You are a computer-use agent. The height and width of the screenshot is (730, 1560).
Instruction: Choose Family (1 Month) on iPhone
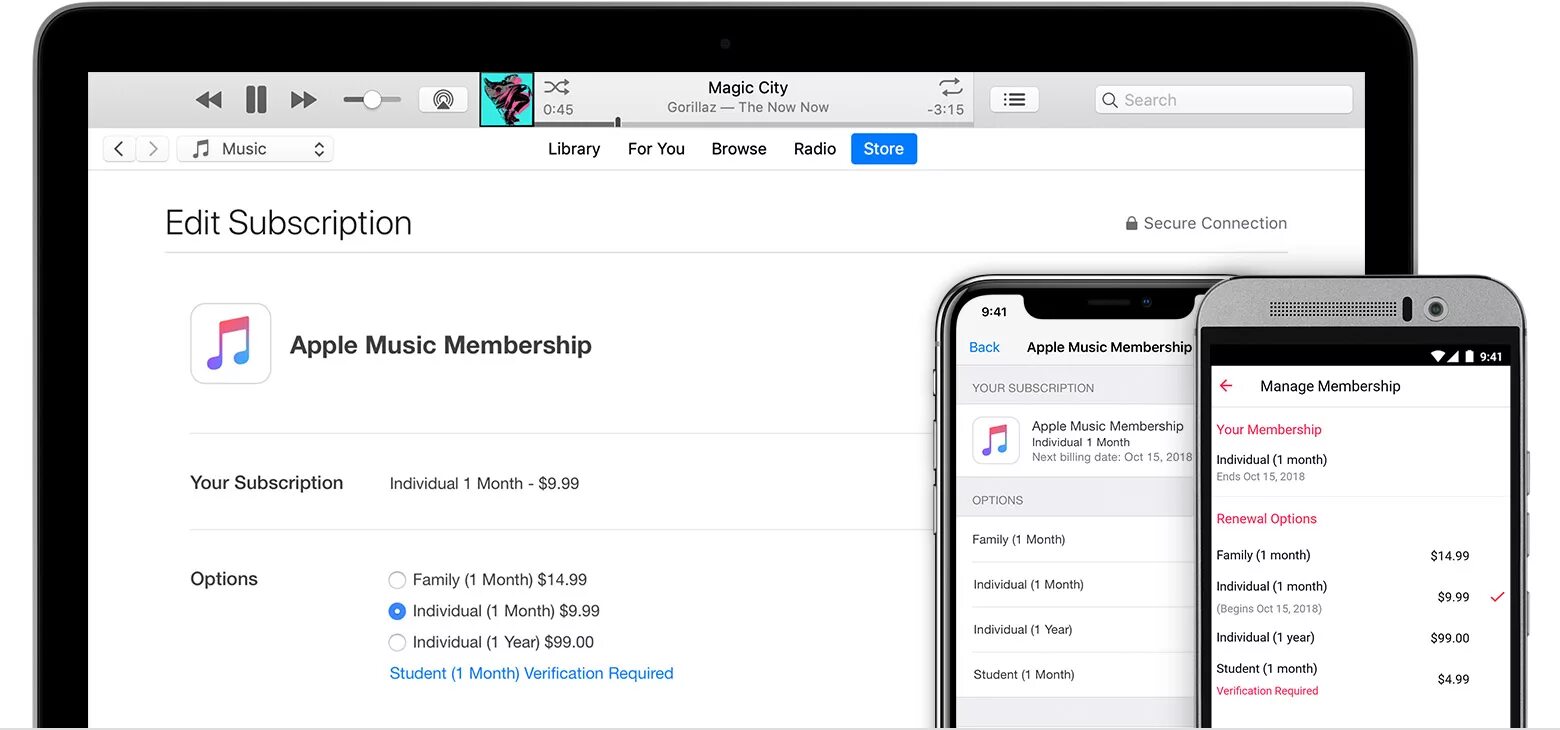coord(1076,539)
